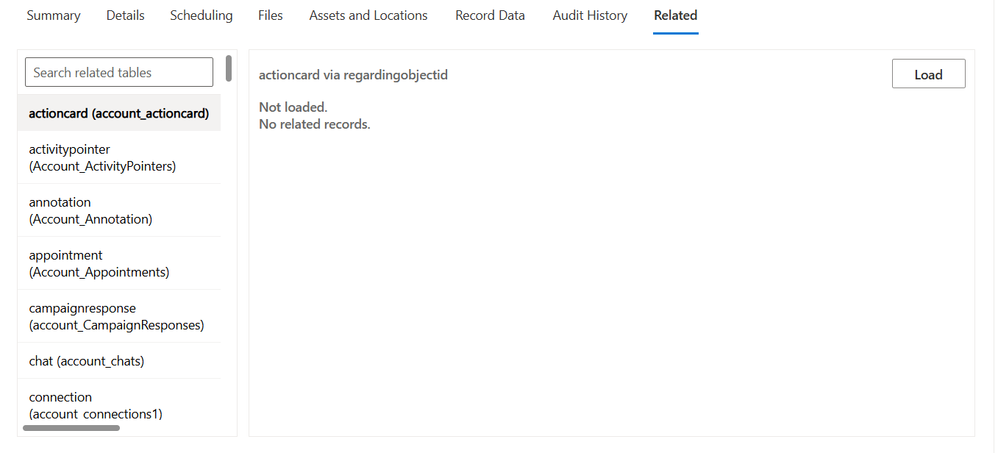
Task: Open the Files tab
Action: coord(270,16)
